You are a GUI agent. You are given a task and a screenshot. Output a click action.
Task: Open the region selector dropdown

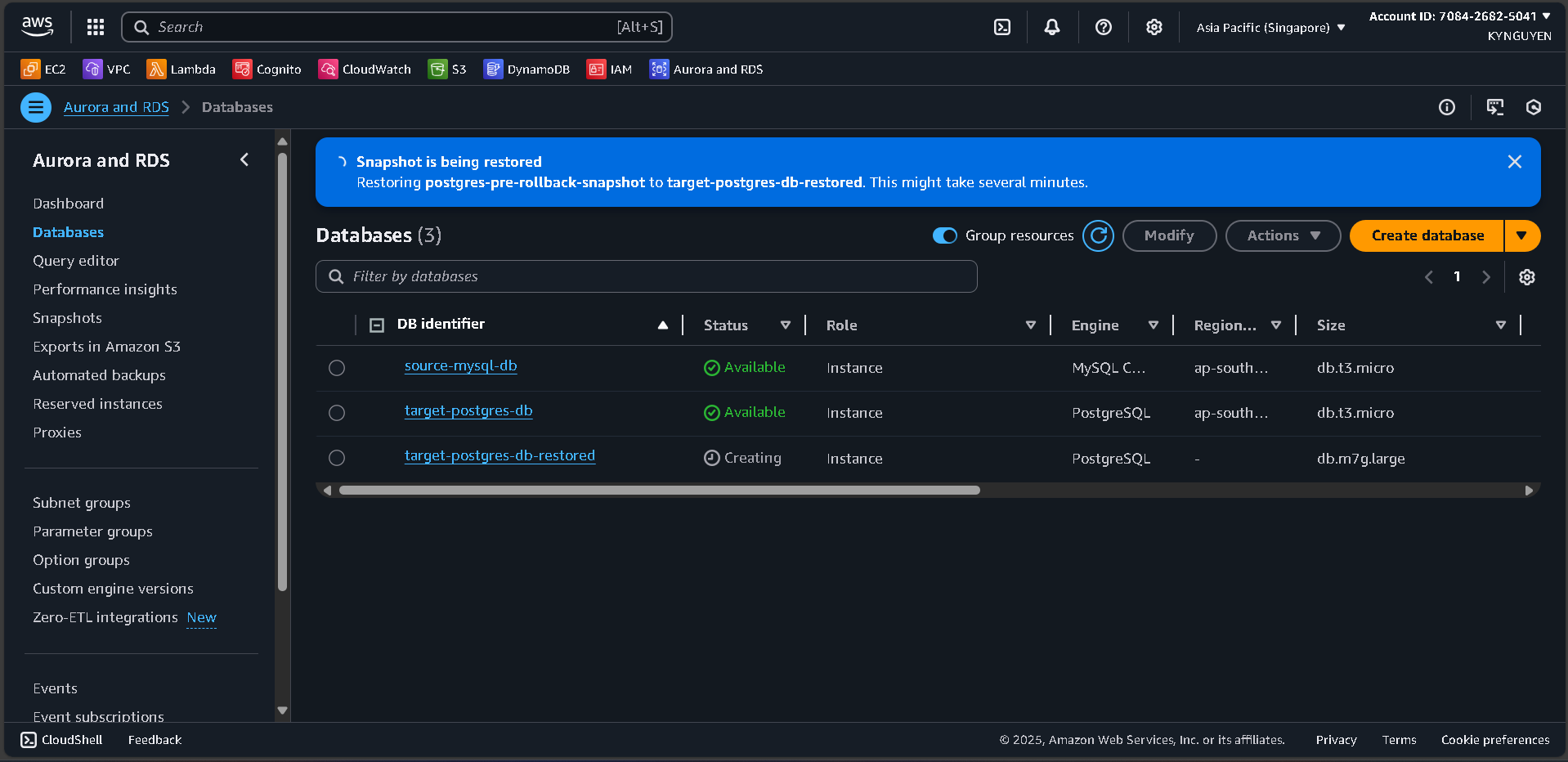pos(1268,27)
